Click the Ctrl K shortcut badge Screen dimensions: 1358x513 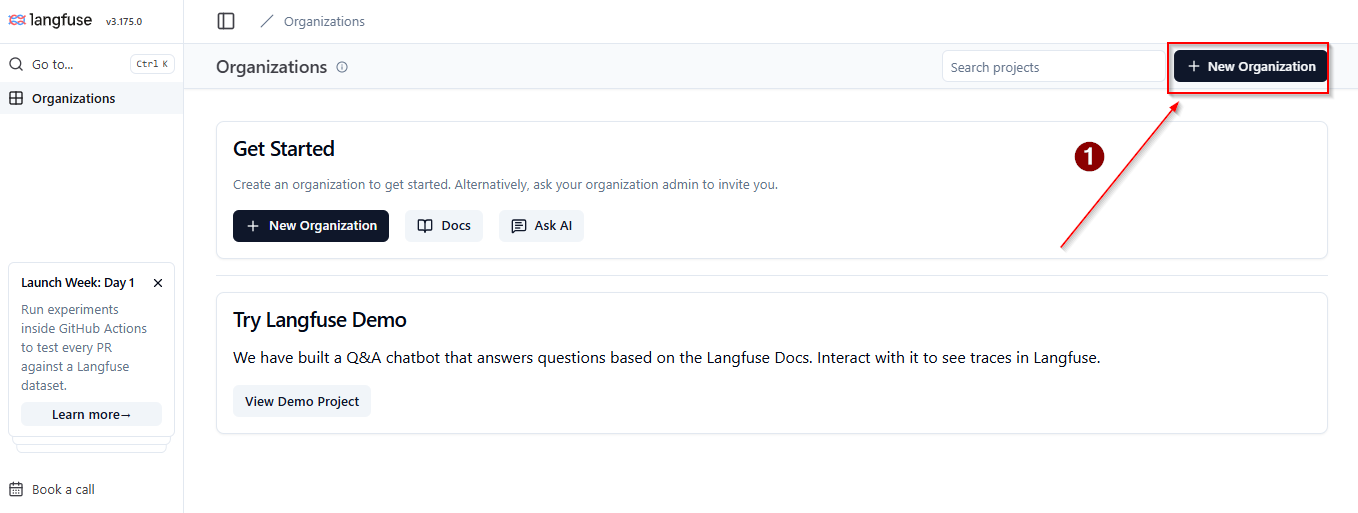[152, 64]
